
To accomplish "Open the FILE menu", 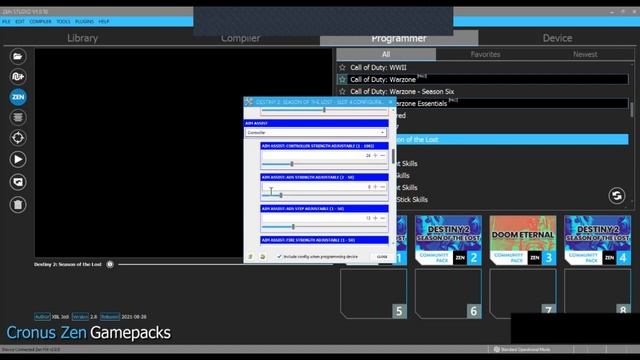I will (x=6, y=21).
